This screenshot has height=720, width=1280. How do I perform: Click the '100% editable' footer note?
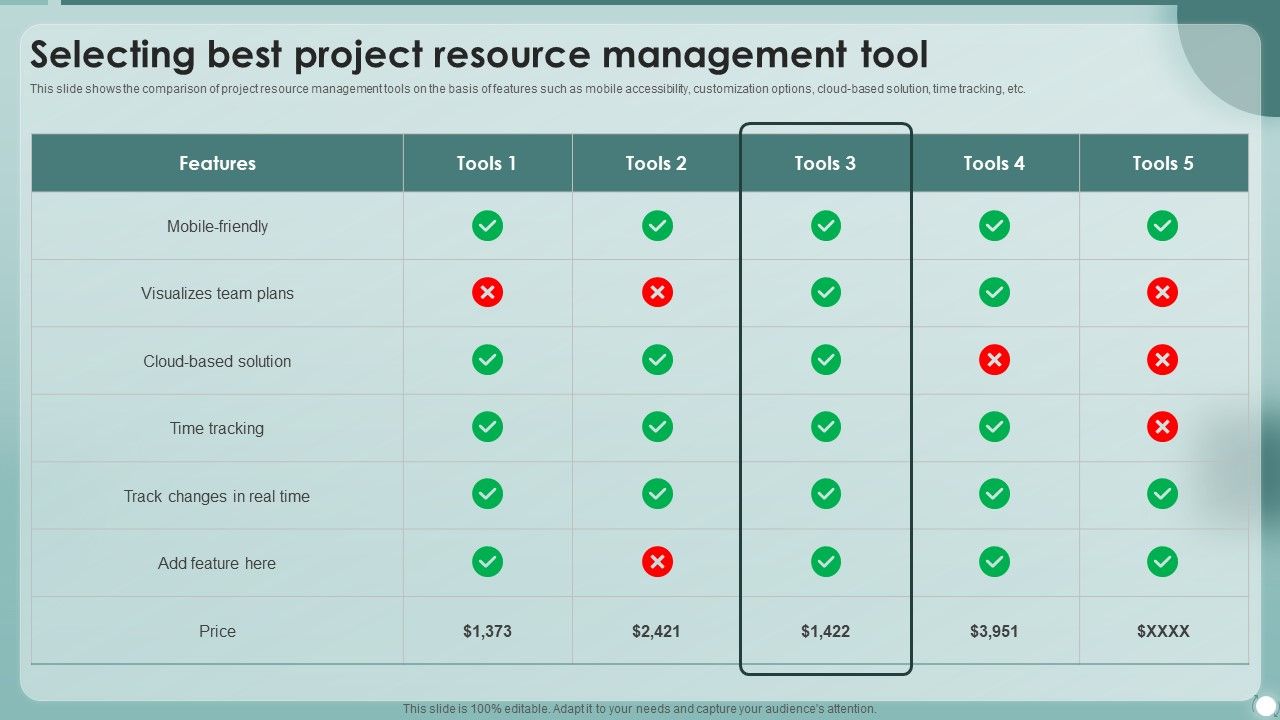pos(640,709)
